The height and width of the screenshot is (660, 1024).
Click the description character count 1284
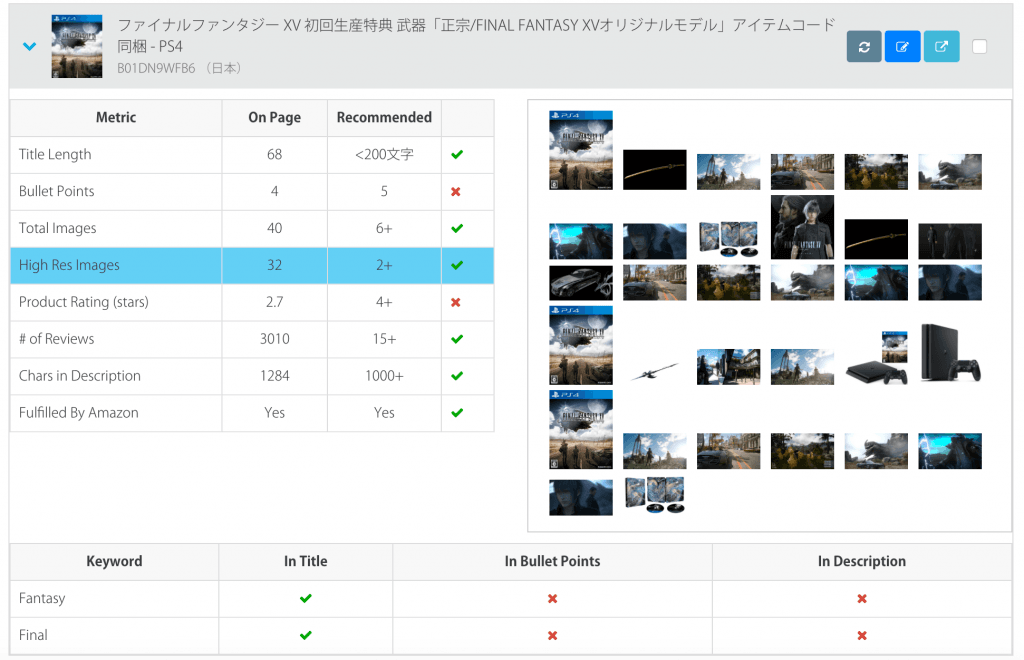click(x=274, y=376)
